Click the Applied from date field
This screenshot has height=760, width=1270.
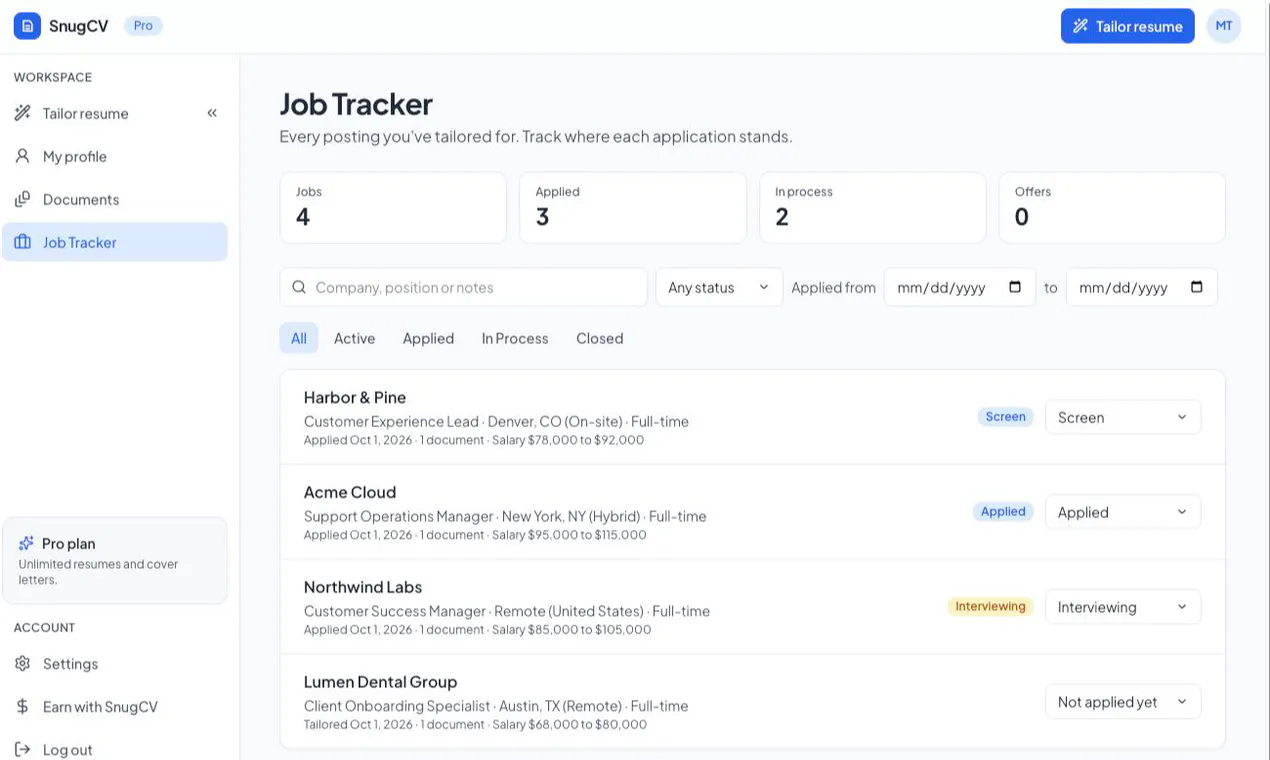pos(960,287)
